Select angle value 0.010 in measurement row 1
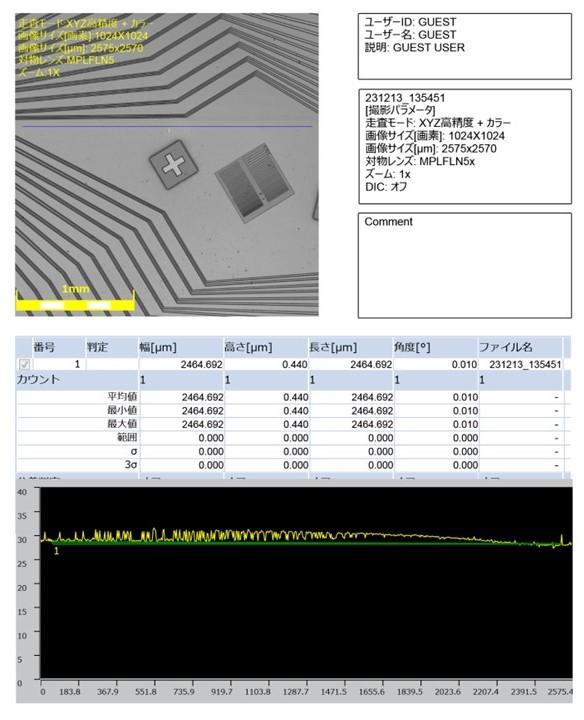This screenshot has width=584, height=720. click(x=464, y=364)
